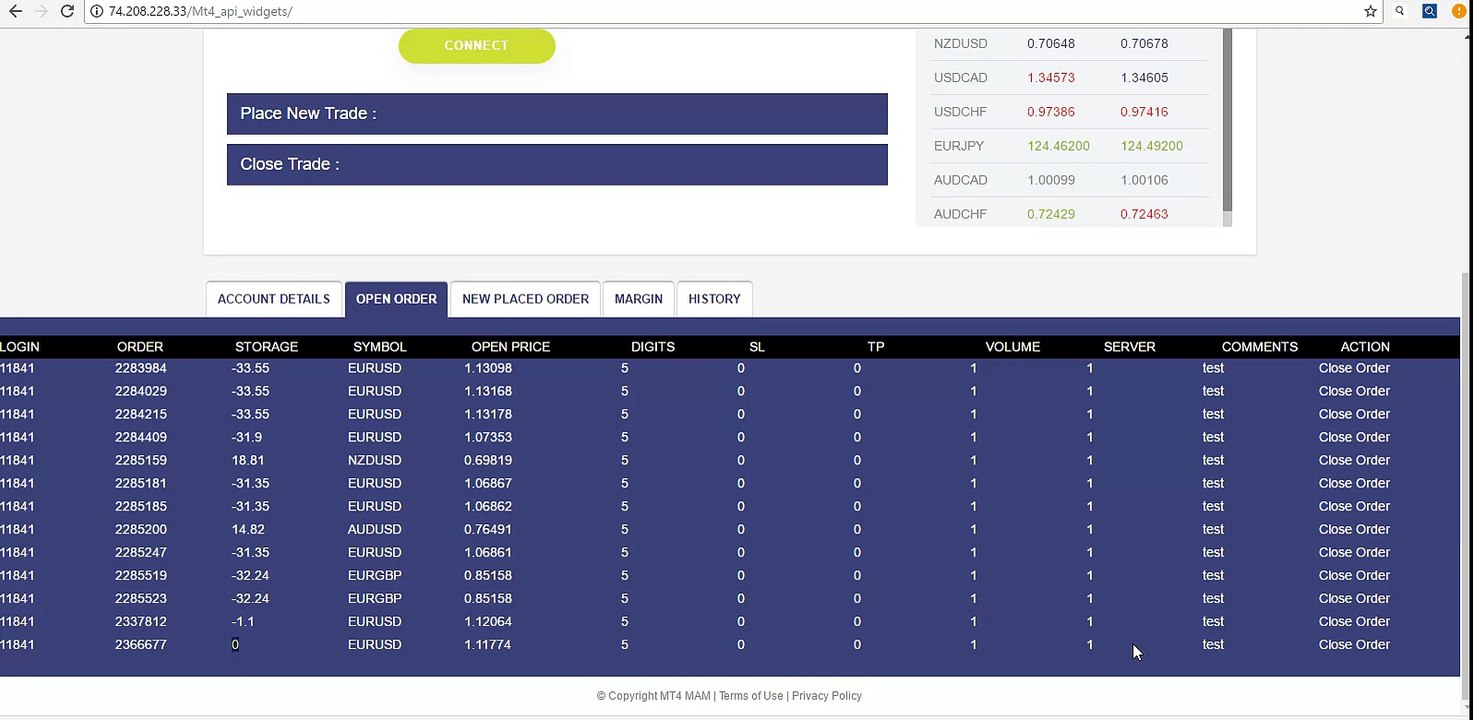Expand the Close Trade panel
Screen dimensions: 1473x720
tap(557, 164)
